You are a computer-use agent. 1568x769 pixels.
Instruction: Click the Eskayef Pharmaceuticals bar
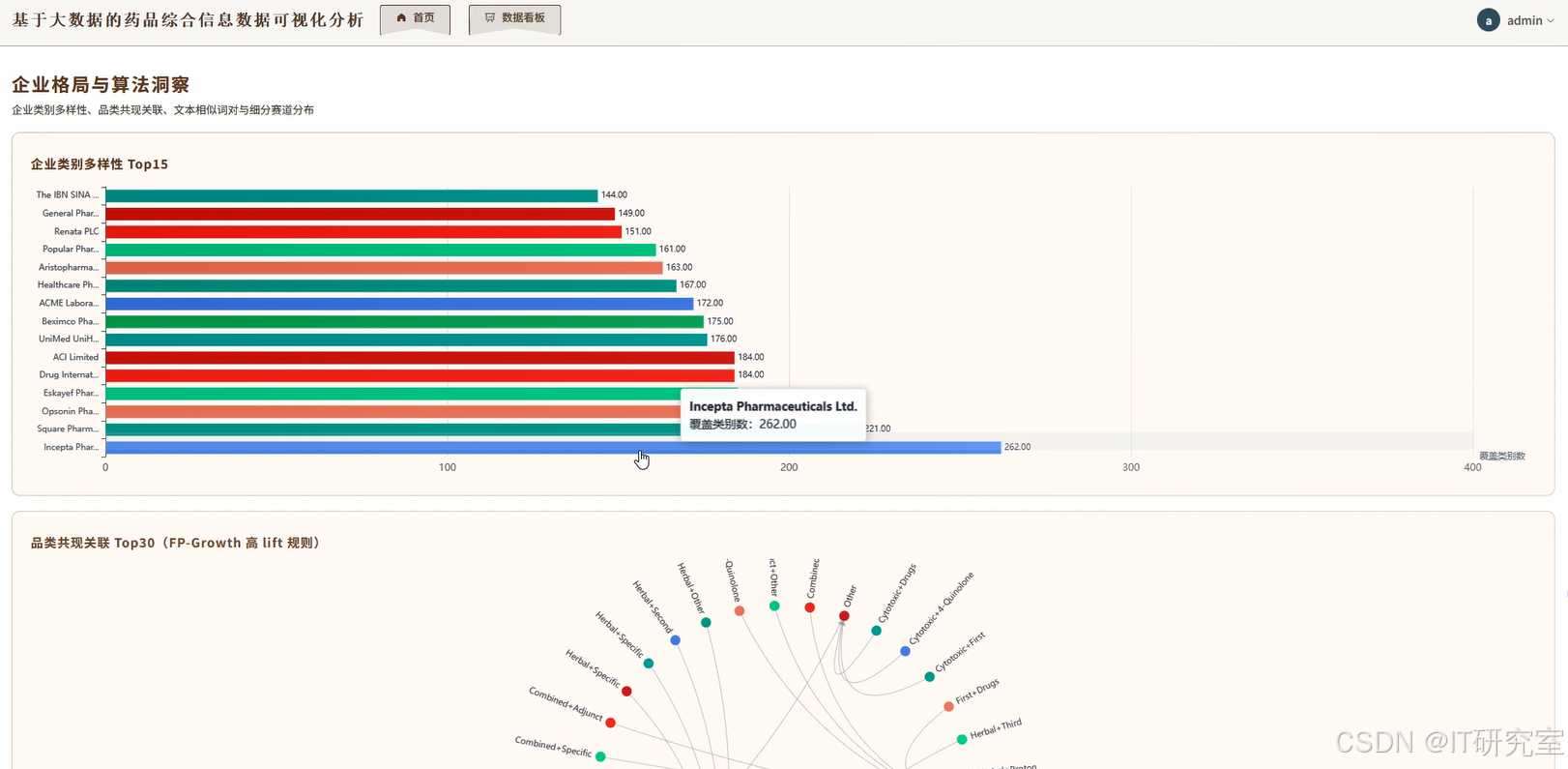click(393, 394)
